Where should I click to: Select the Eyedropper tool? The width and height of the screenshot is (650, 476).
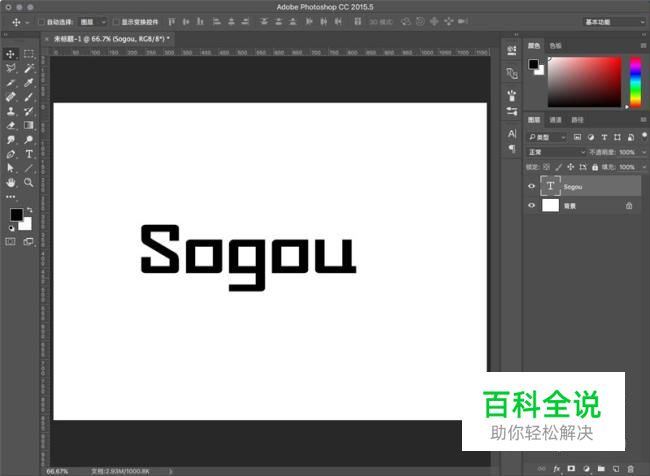(29, 83)
